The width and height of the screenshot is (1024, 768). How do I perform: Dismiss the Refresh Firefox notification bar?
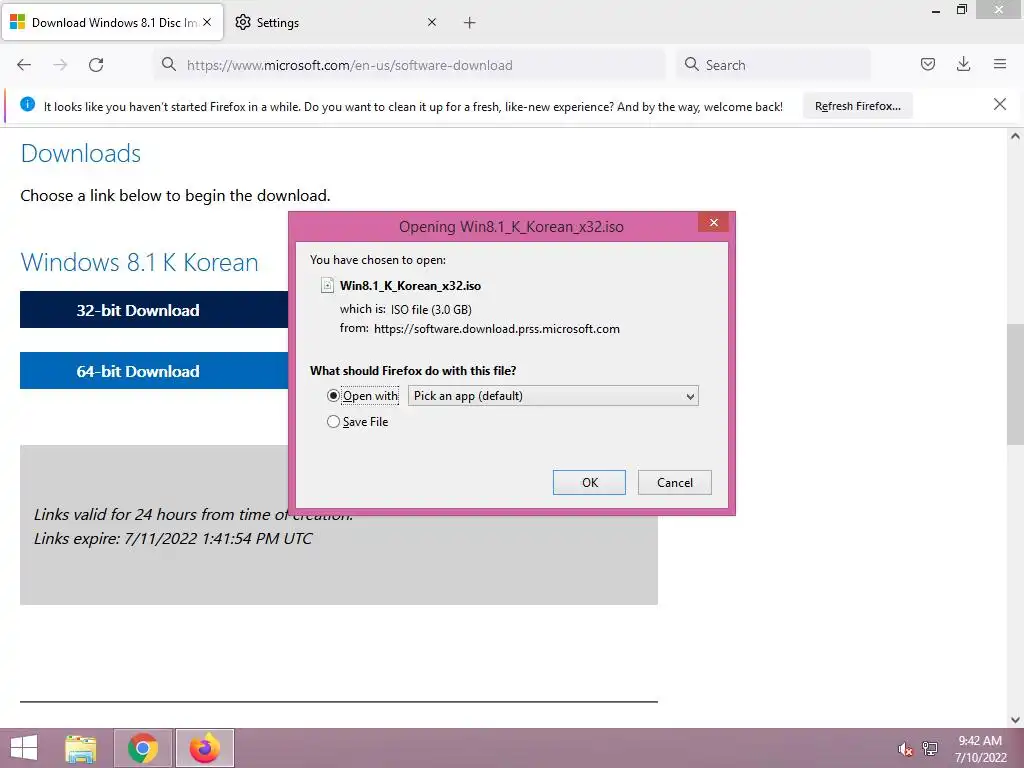999,104
